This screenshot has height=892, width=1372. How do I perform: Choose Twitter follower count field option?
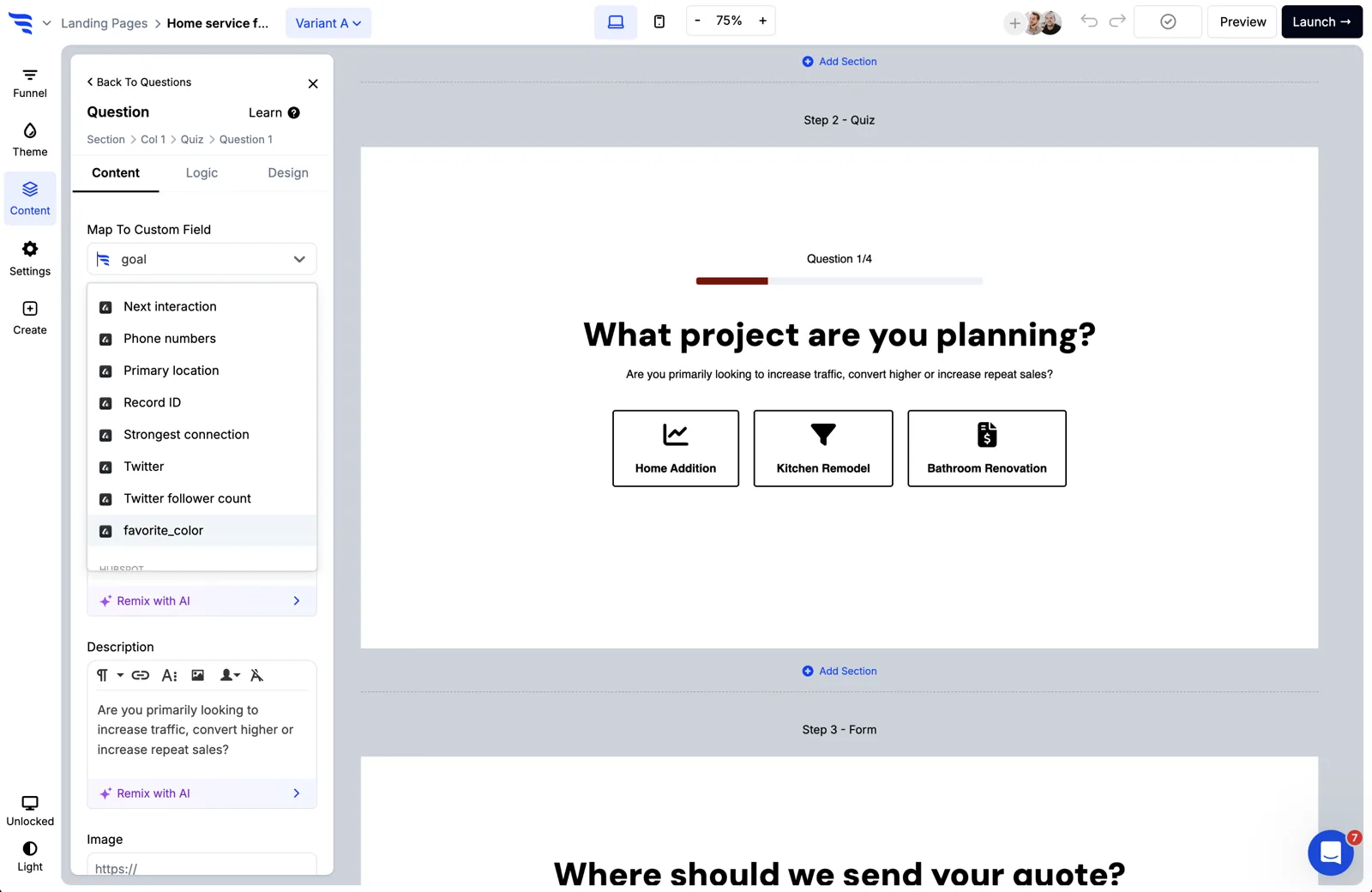tap(202, 498)
